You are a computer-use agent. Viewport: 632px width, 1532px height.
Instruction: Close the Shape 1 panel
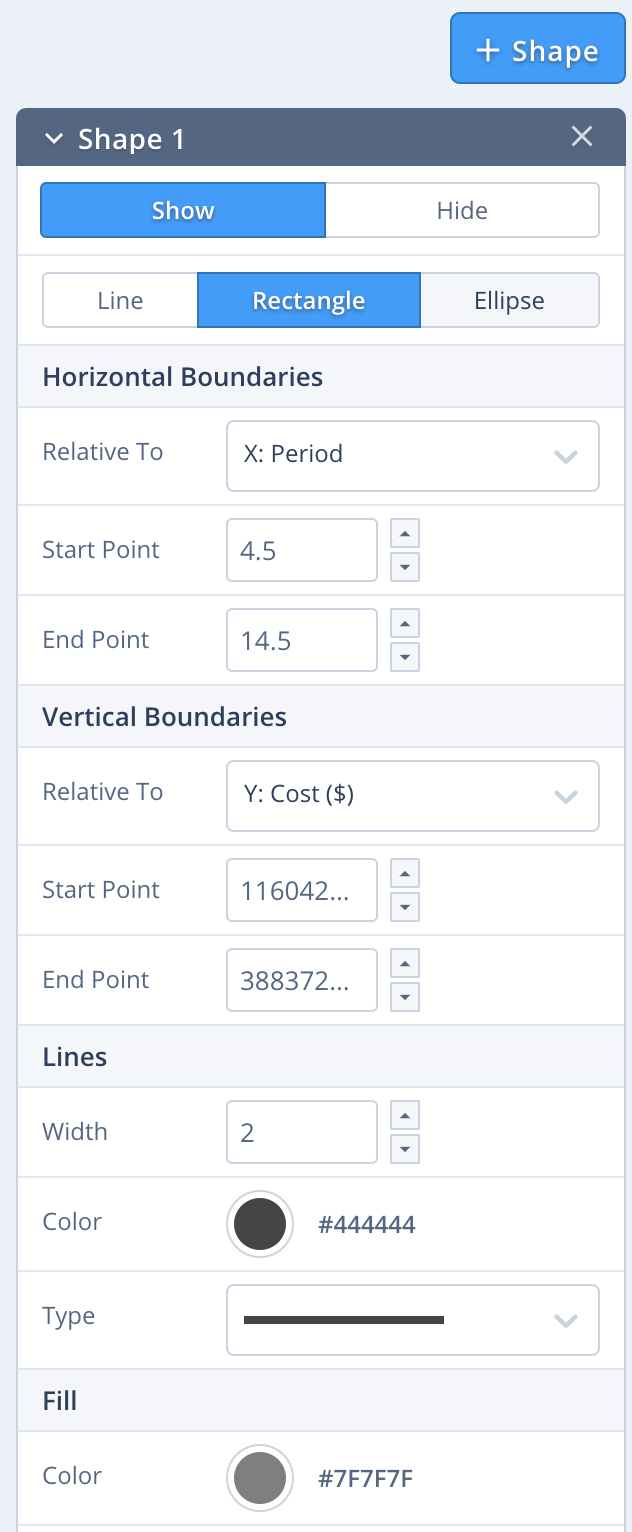582,137
